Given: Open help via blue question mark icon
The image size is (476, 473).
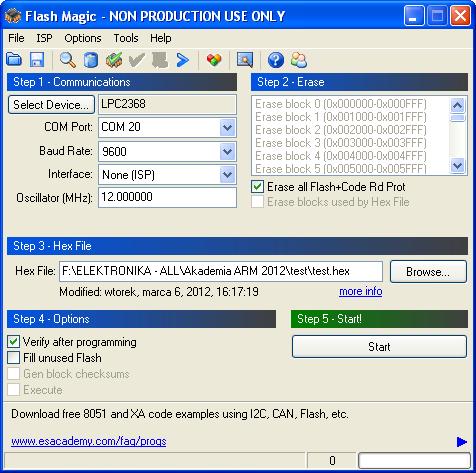Looking at the screenshot, I should point(276,60).
